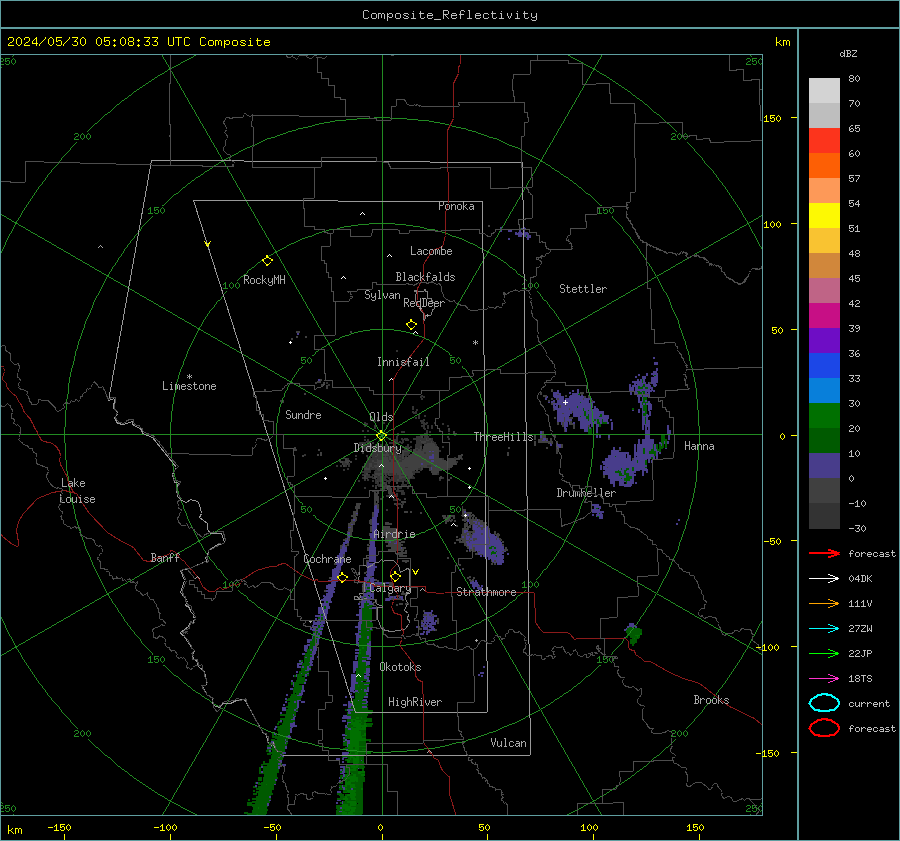Click the yellow radar center marker at Olds
Screen dimensions: 900x841
click(381, 436)
